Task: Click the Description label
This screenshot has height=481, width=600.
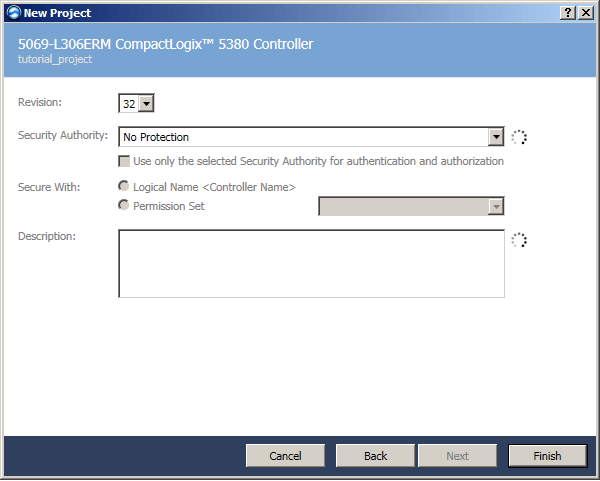Action: tap(47, 236)
